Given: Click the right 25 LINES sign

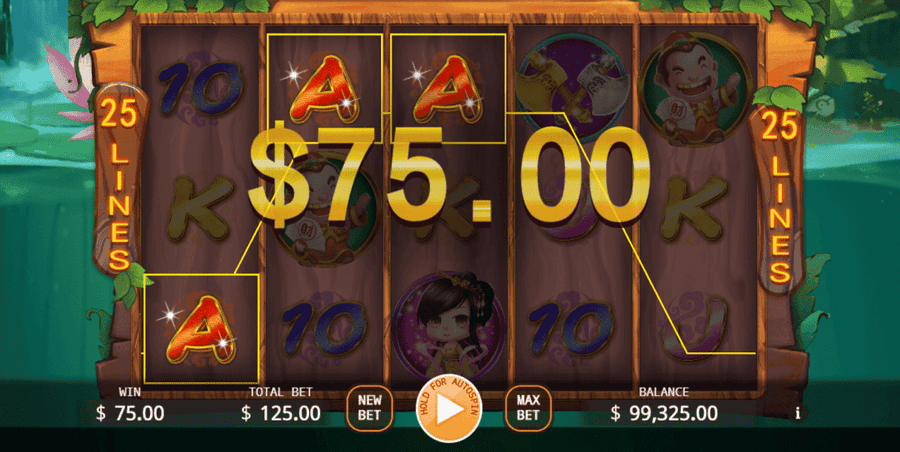Looking at the screenshot, I should pyautogui.click(x=779, y=195).
